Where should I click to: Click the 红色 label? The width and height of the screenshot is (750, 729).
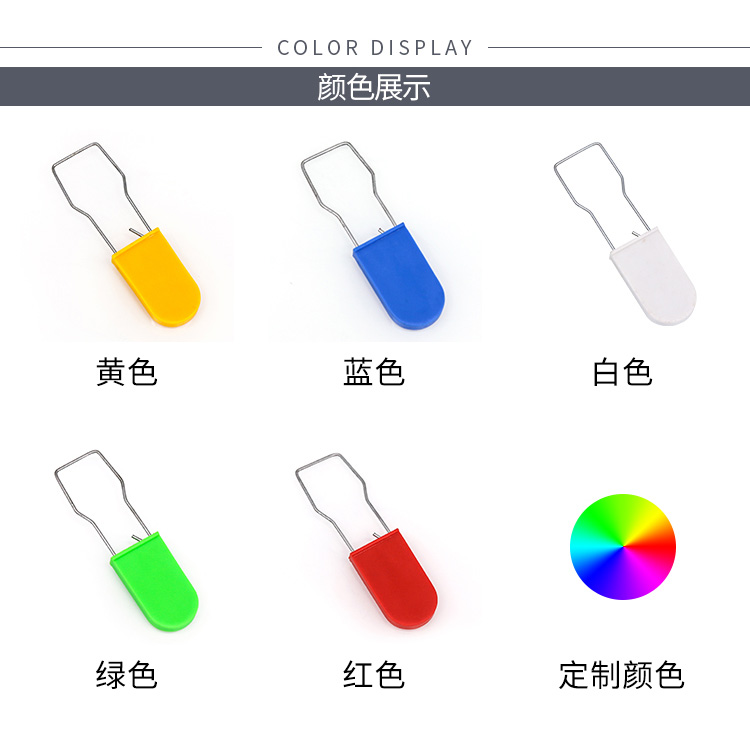coord(374,674)
